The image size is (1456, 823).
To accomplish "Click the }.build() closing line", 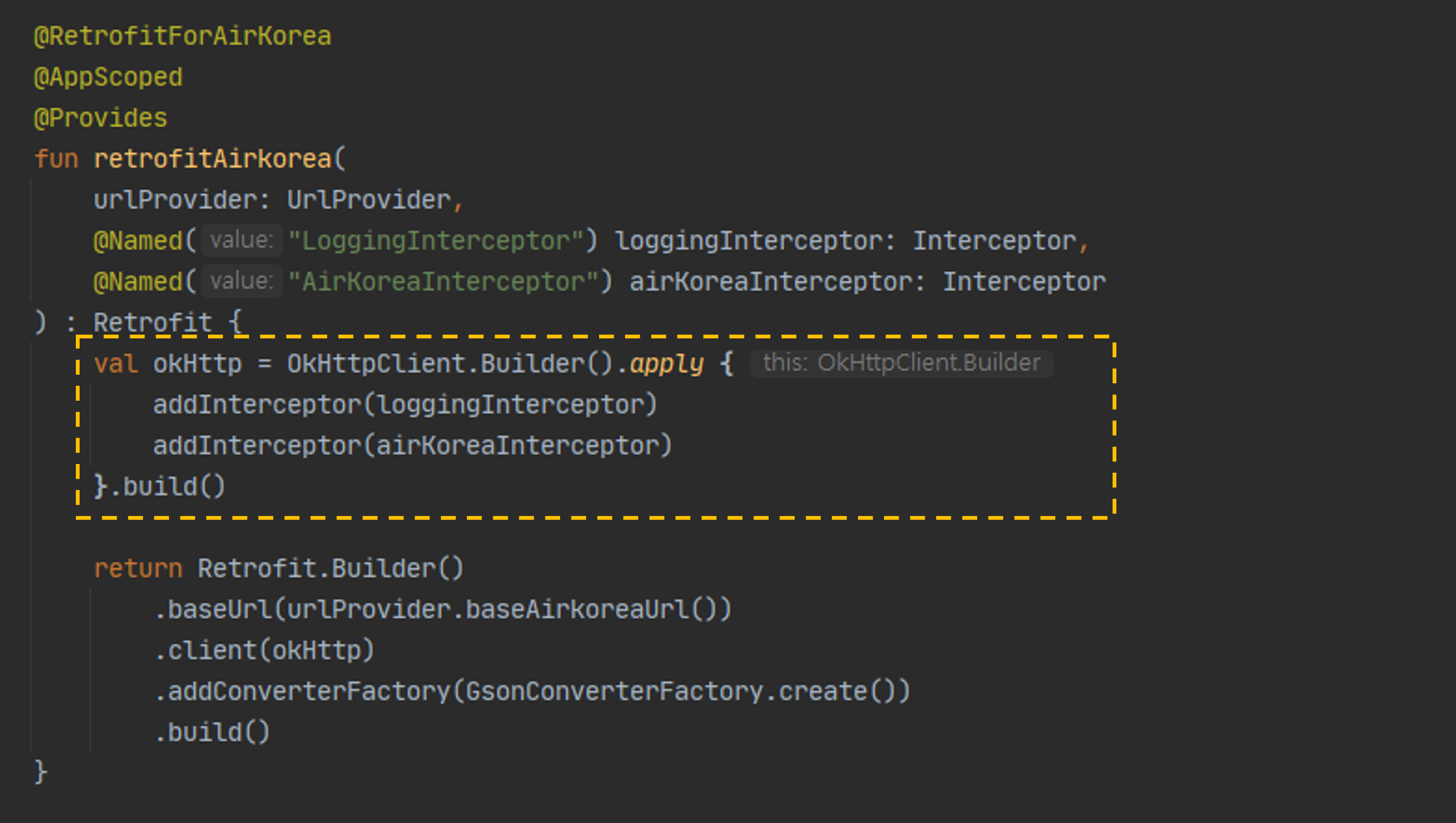I will 159,487.
